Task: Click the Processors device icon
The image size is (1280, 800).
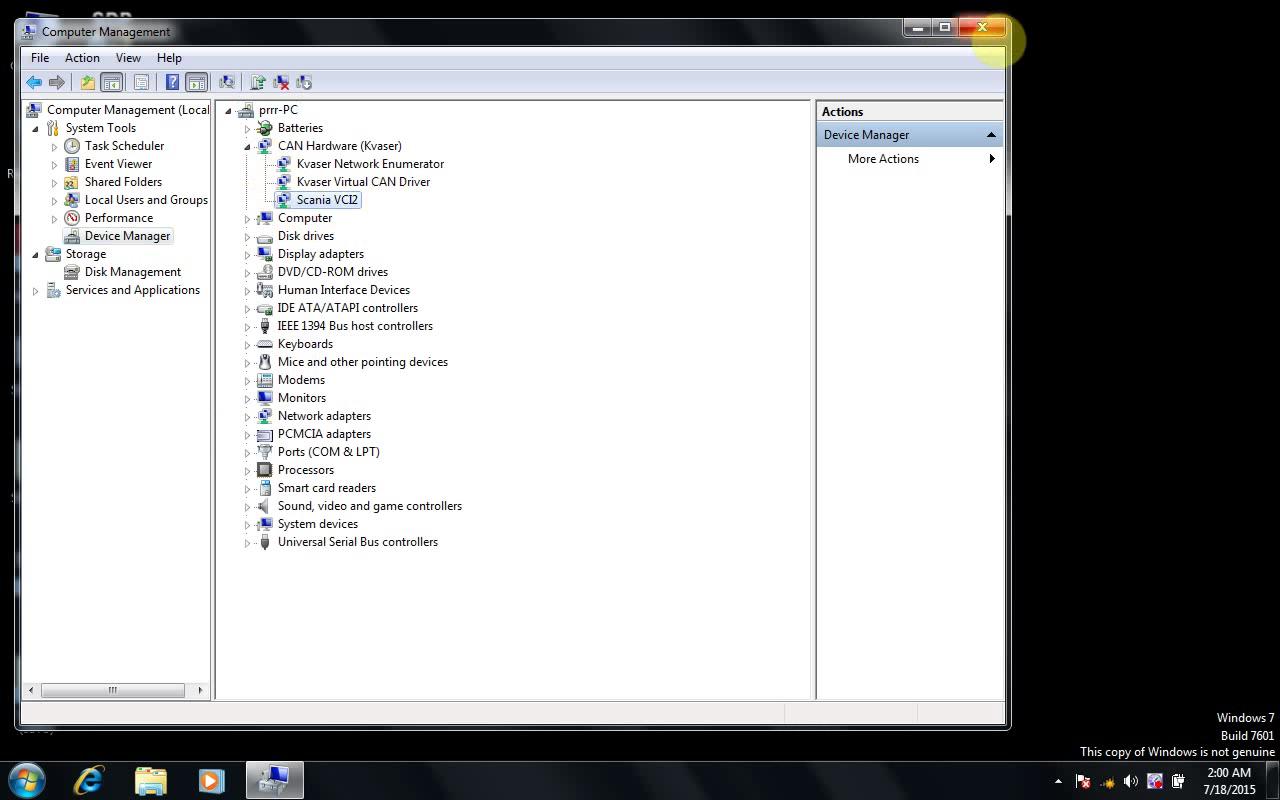Action: 265,470
